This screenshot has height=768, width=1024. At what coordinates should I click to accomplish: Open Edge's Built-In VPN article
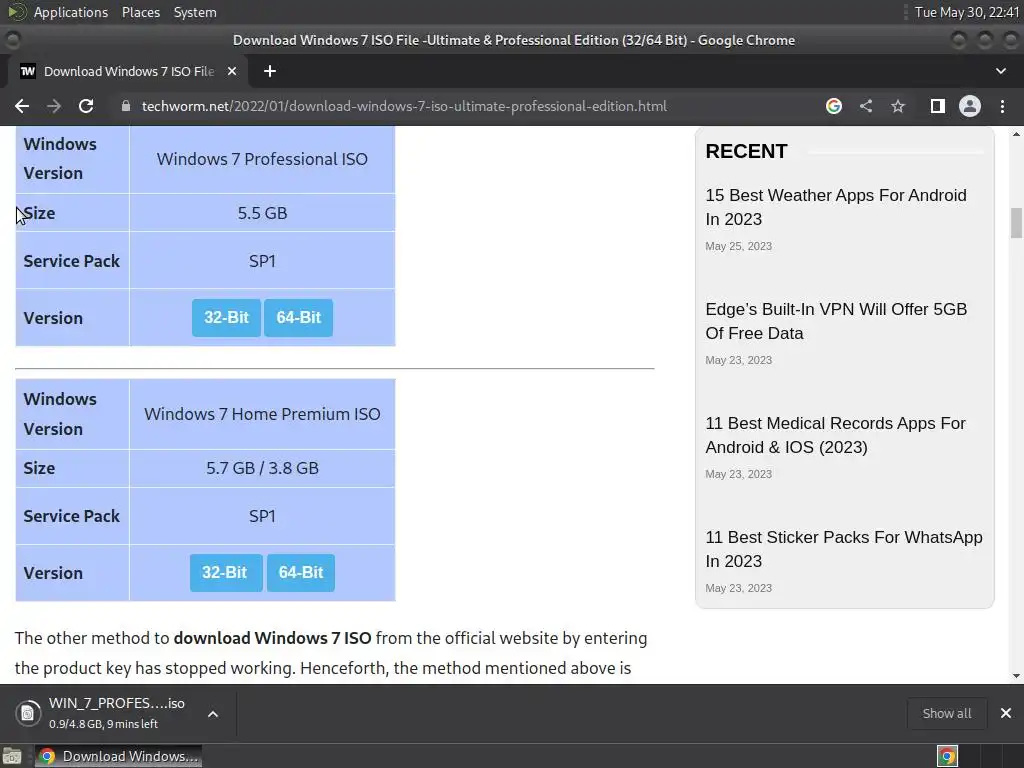836,321
